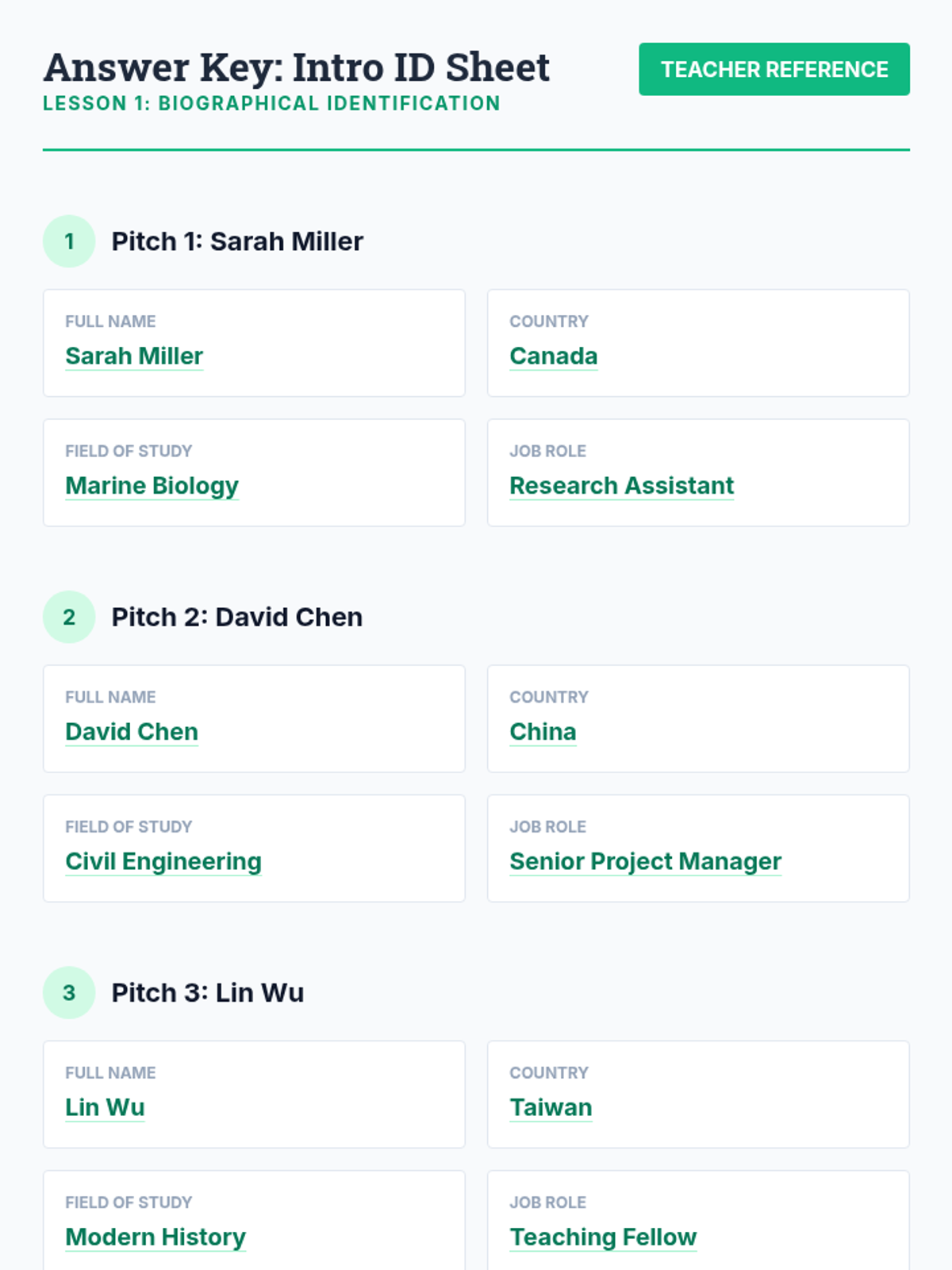Click the David Chen full name answer
This screenshot has width=952, height=1270.
click(x=132, y=731)
